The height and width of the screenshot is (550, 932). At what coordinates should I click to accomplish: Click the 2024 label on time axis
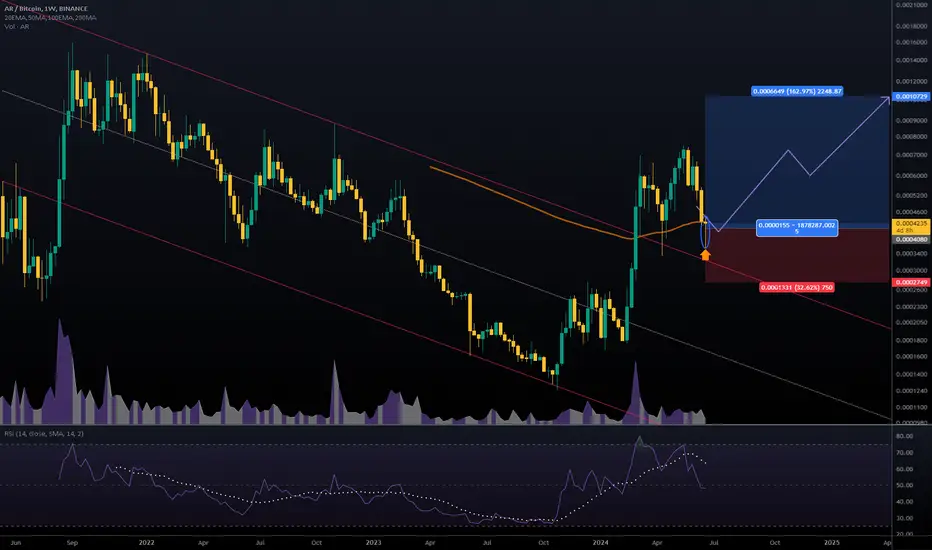tap(600, 543)
